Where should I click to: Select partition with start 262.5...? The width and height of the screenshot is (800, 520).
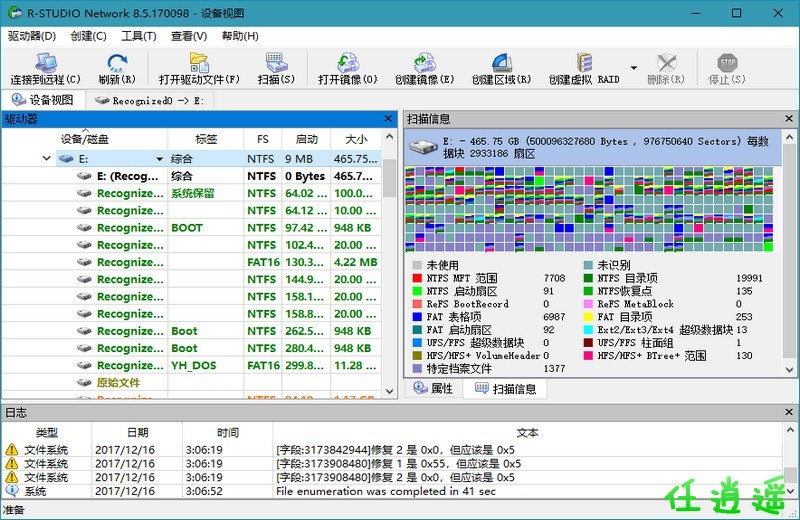[x=192, y=331]
